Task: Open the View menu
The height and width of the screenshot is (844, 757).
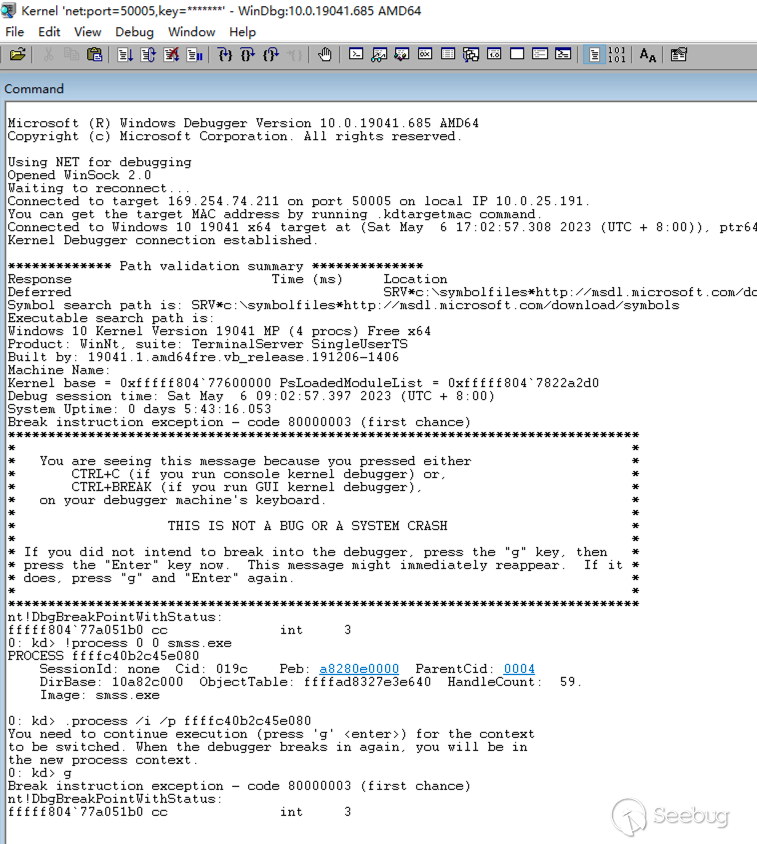Action: point(87,32)
